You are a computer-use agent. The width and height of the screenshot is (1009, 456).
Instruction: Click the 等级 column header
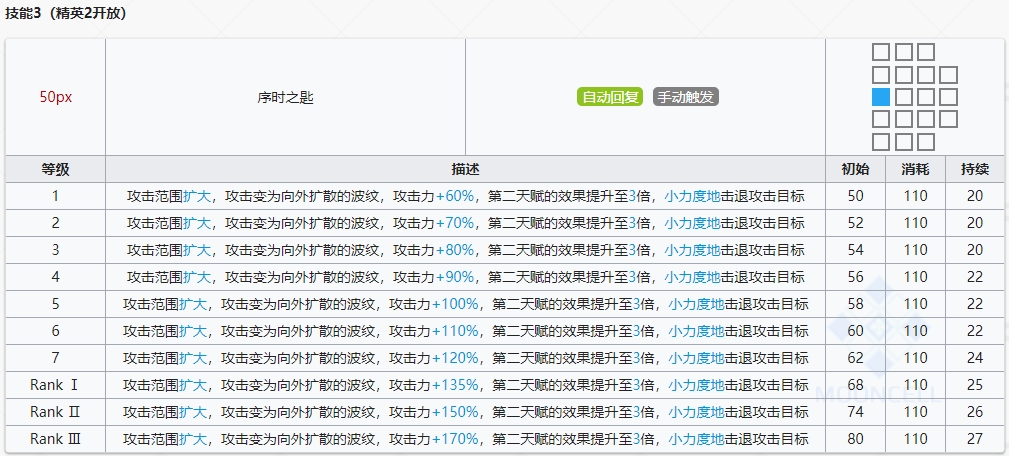55,169
